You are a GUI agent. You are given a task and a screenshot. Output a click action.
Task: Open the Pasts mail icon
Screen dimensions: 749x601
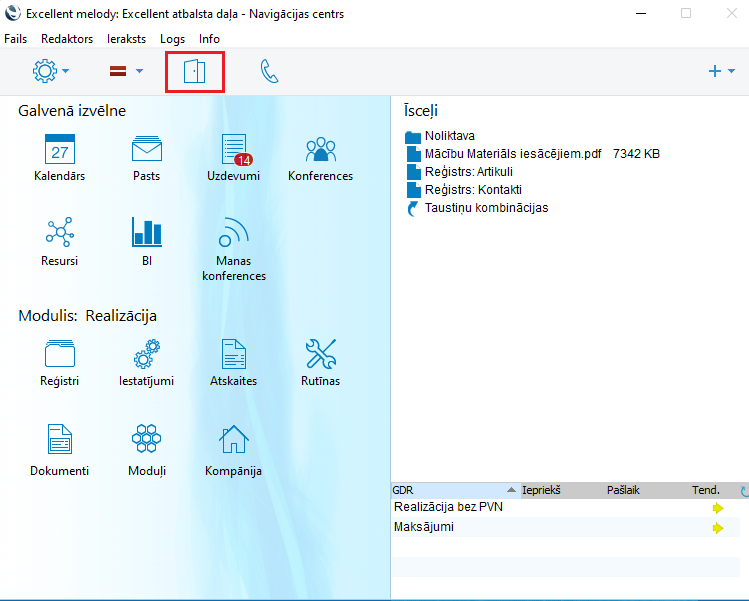[146, 151]
